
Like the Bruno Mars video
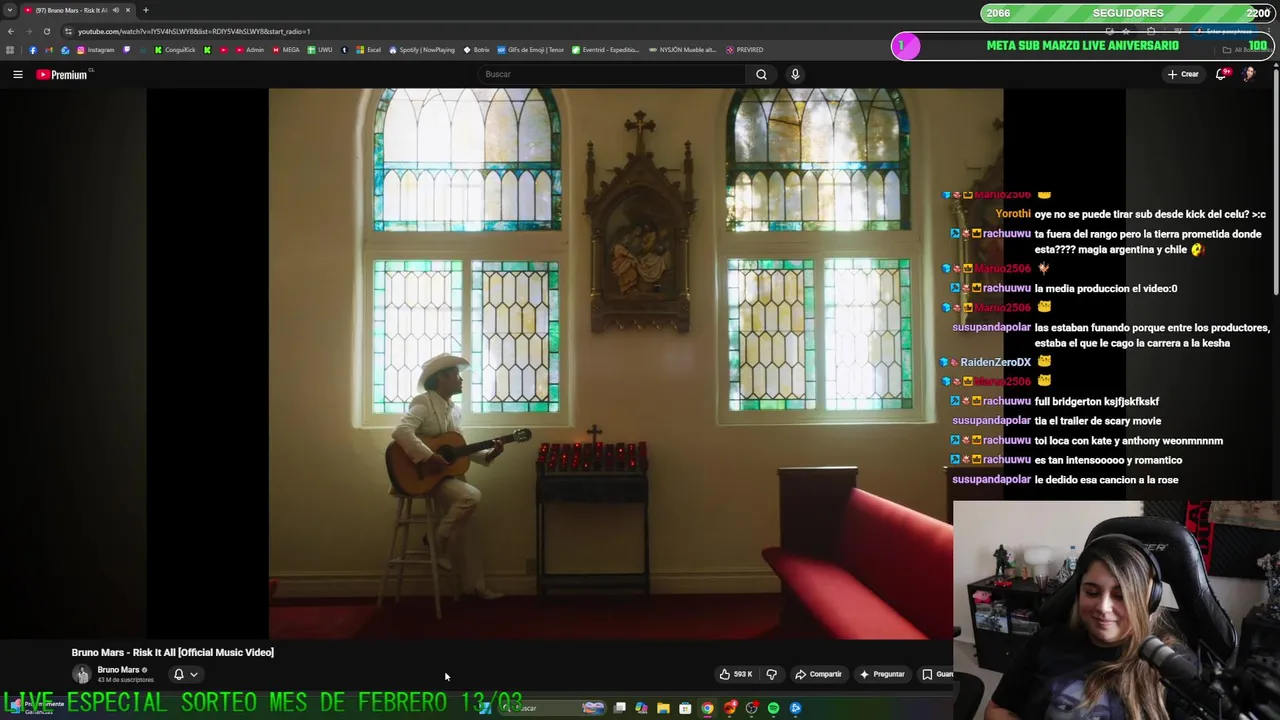pyautogui.click(x=736, y=674)
